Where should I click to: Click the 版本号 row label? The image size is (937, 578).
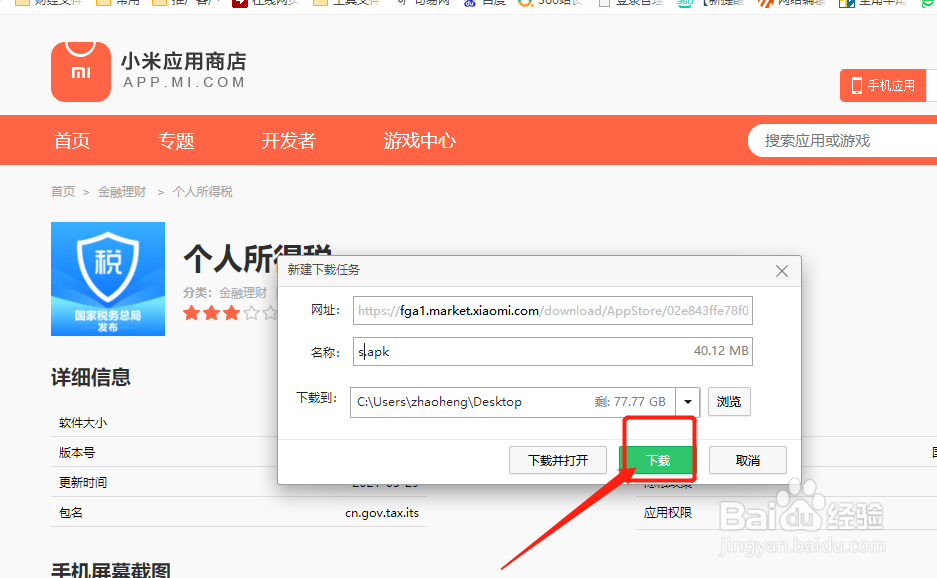coord(76,453)
